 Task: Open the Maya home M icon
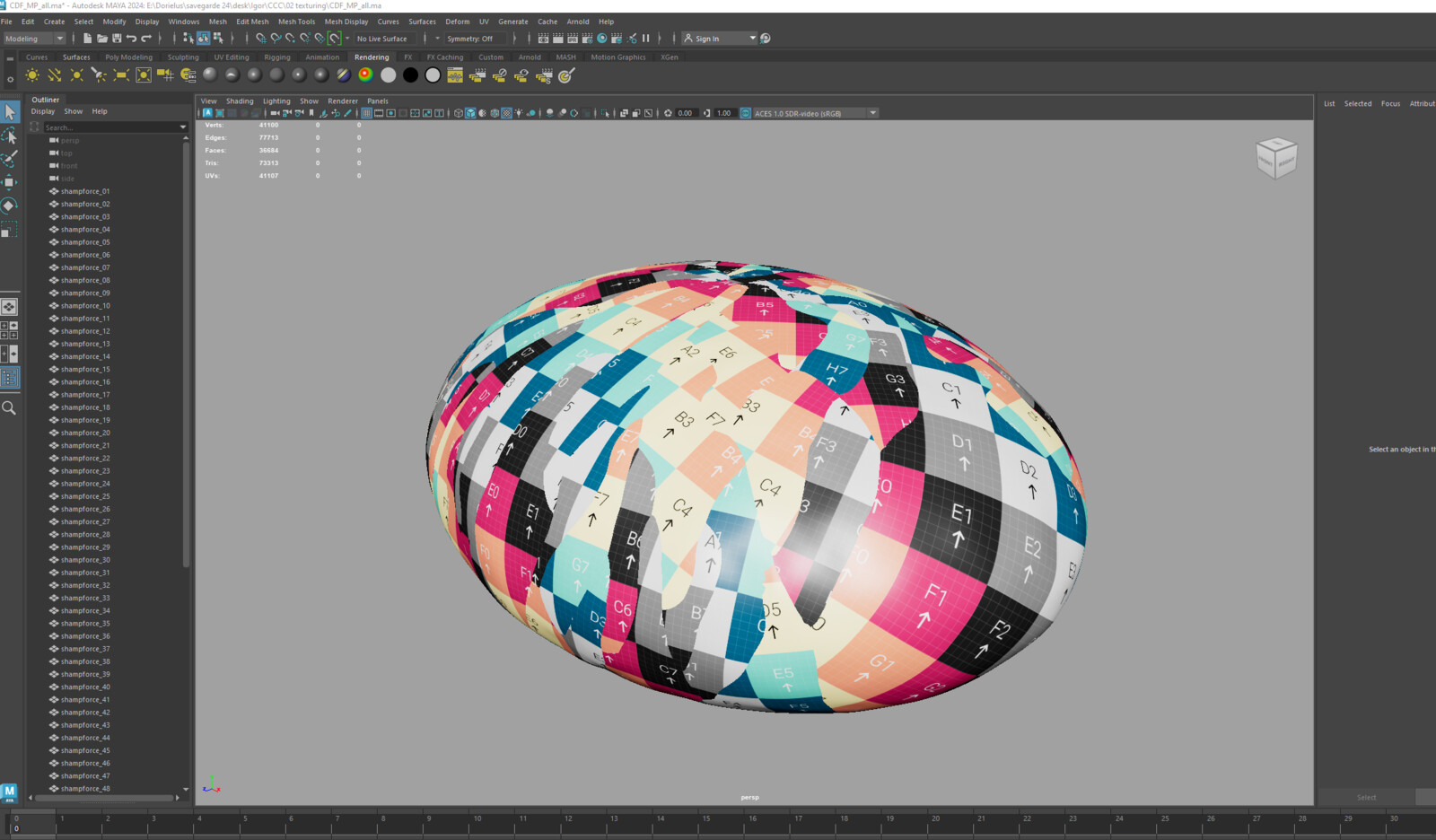[9, 792]
